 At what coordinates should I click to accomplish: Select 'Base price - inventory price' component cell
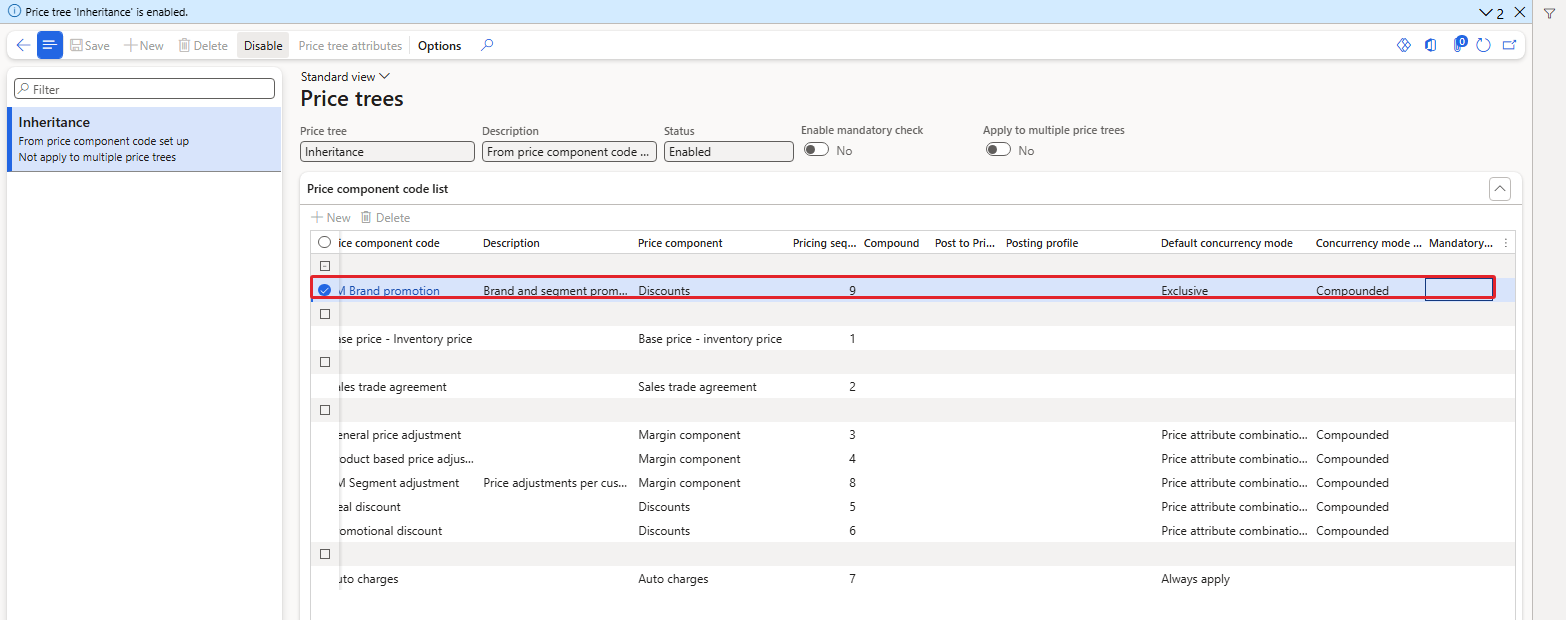pos(710,339)
